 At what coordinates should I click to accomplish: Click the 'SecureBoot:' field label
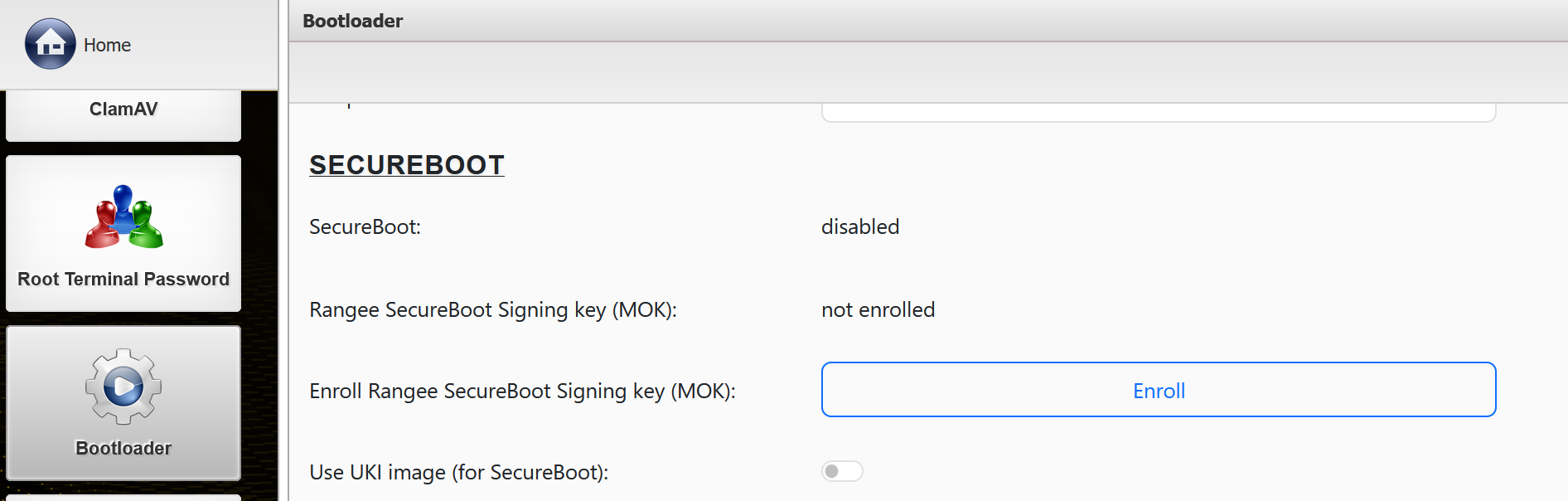[365, 226]
